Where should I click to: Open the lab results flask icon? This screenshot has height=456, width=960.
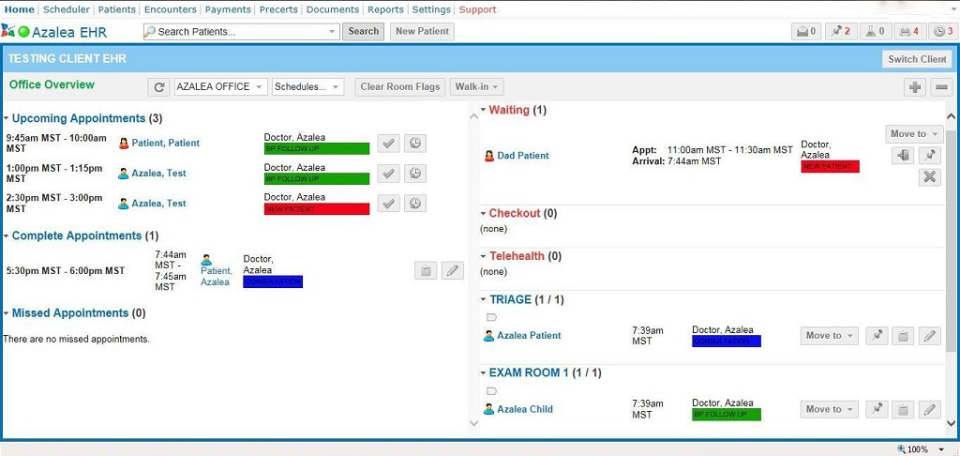tap(874, 31)
